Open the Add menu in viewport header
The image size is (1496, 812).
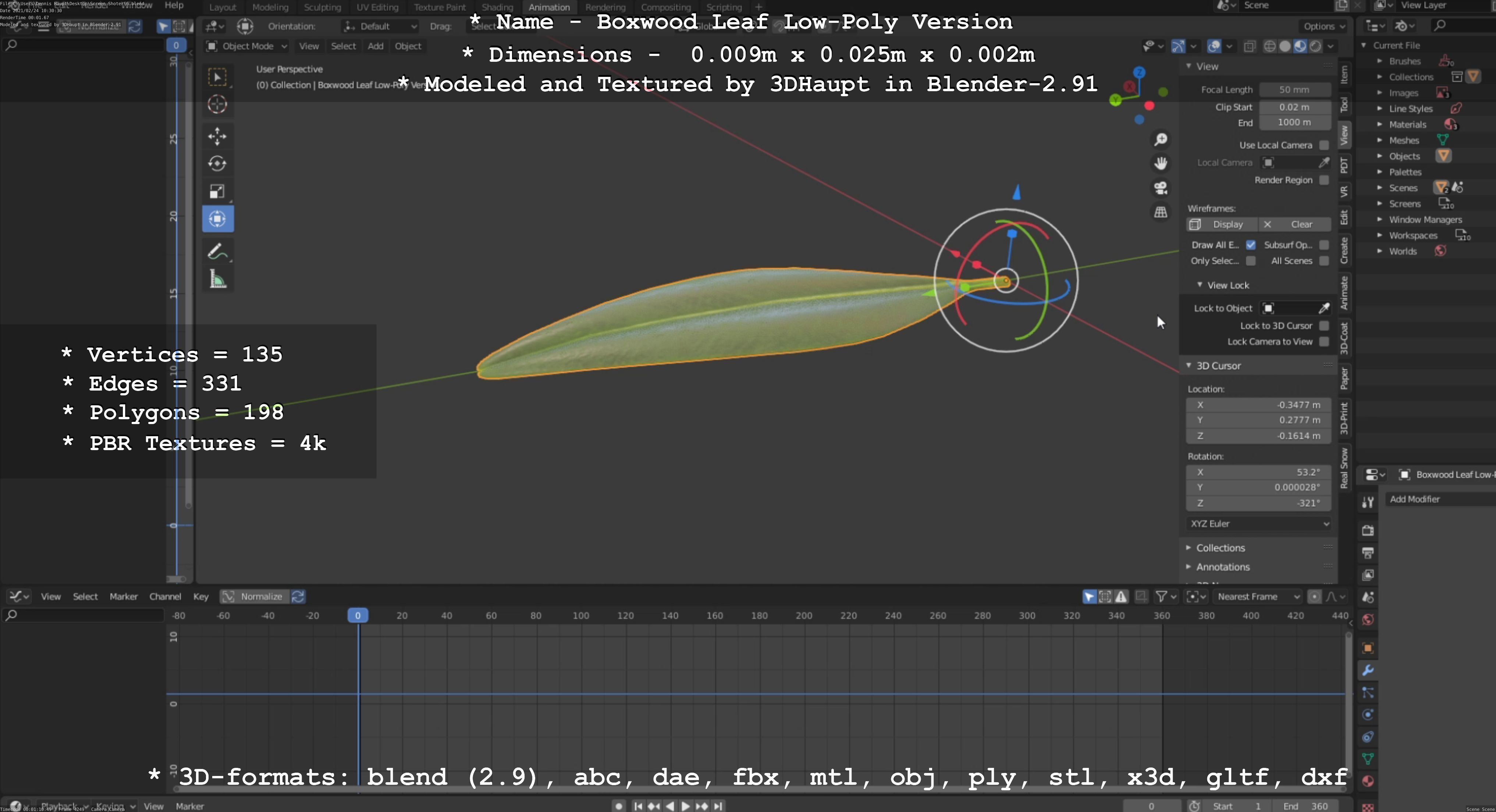point(375,46)
